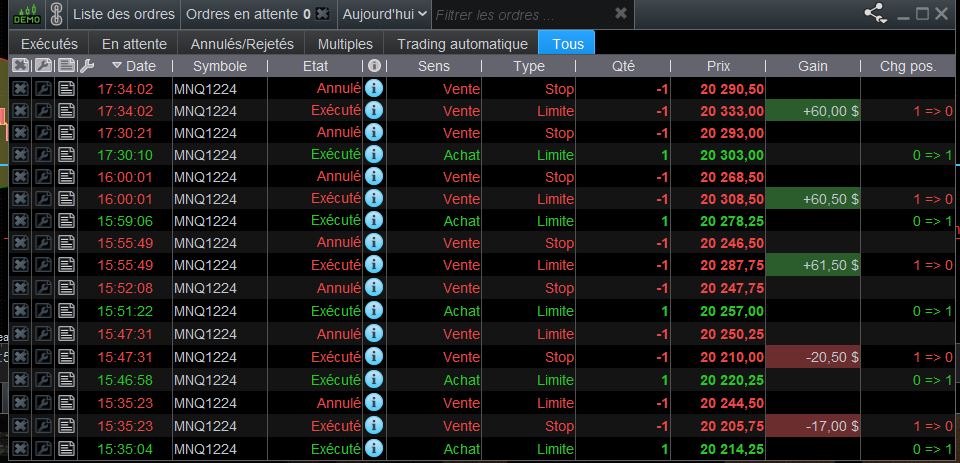Select the 17:30:10 timestamp cell
Viewport: 960px width, 463px height.
125,155
